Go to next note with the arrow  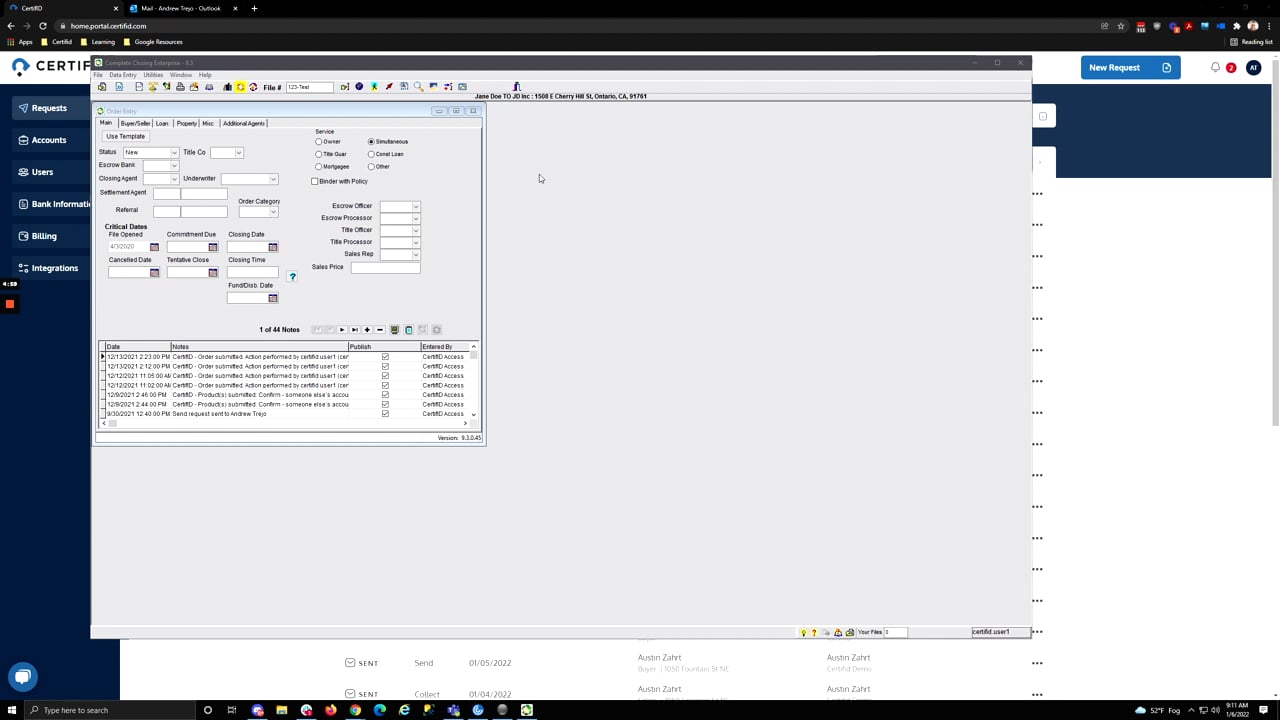point(342,330)
